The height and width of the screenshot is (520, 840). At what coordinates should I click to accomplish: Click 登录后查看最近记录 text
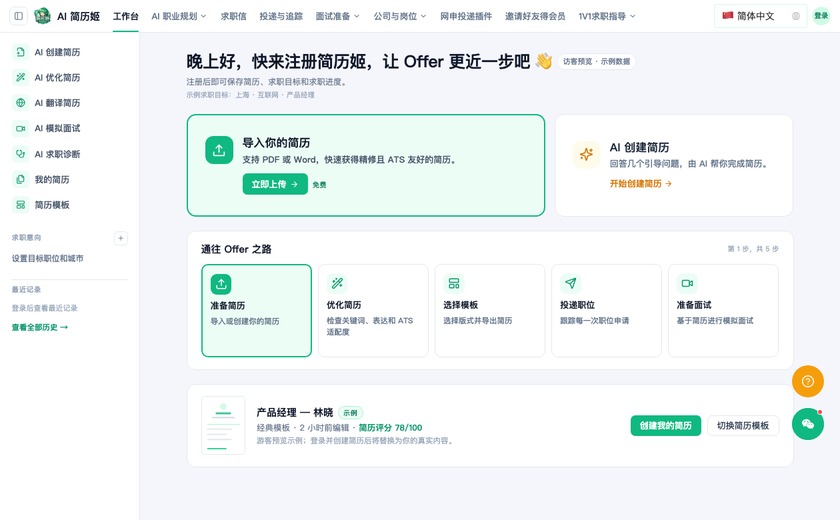point(44,308)
